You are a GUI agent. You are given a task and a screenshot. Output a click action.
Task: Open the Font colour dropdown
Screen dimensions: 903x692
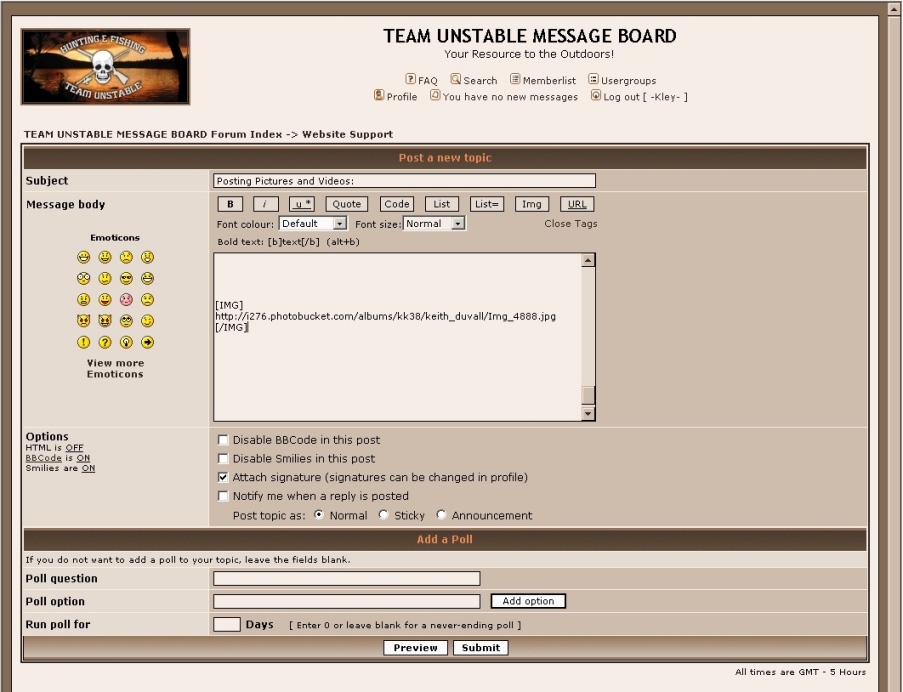[312, 224]
